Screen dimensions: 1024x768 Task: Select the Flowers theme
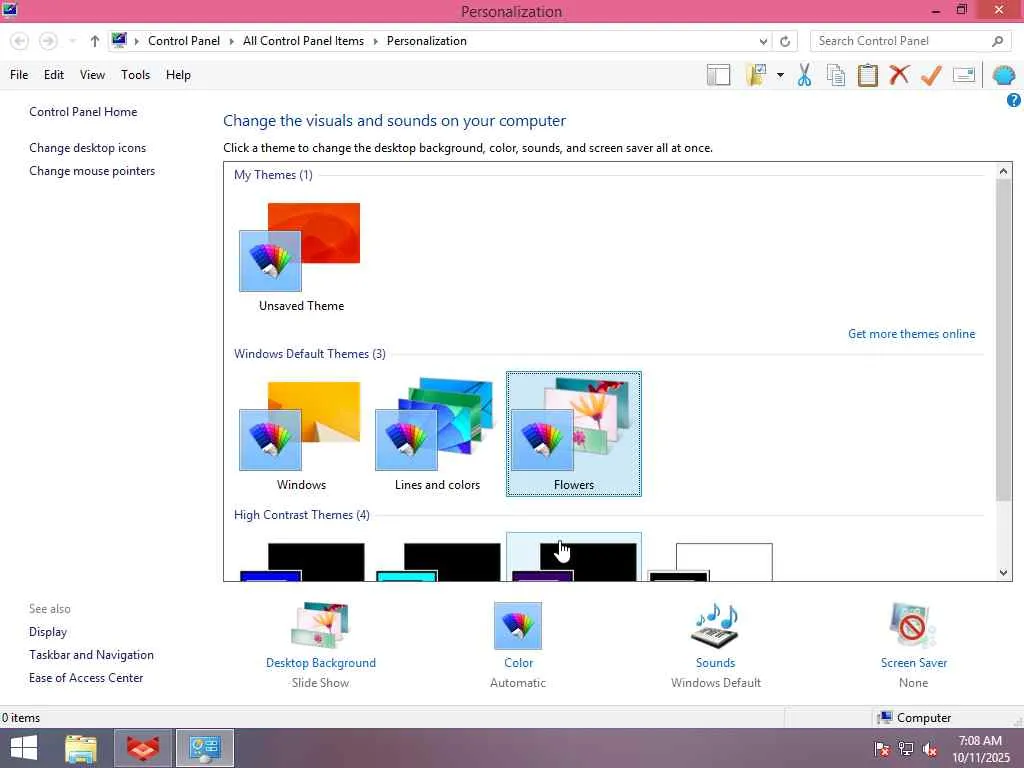coord(573,434)
